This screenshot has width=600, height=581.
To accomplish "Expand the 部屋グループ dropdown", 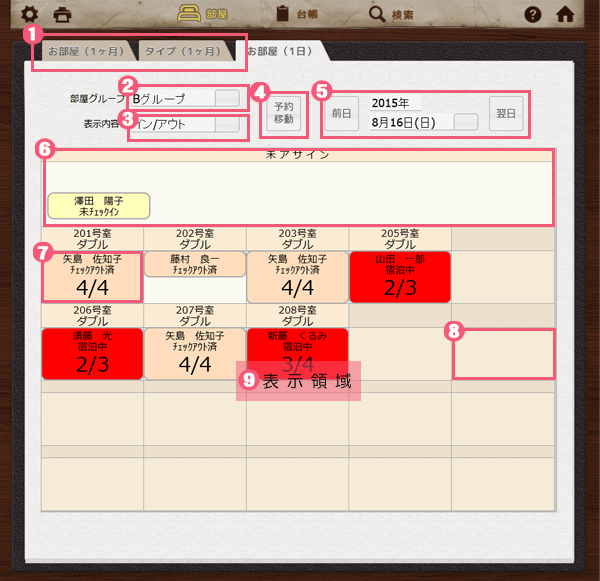I will coord(229,98).
